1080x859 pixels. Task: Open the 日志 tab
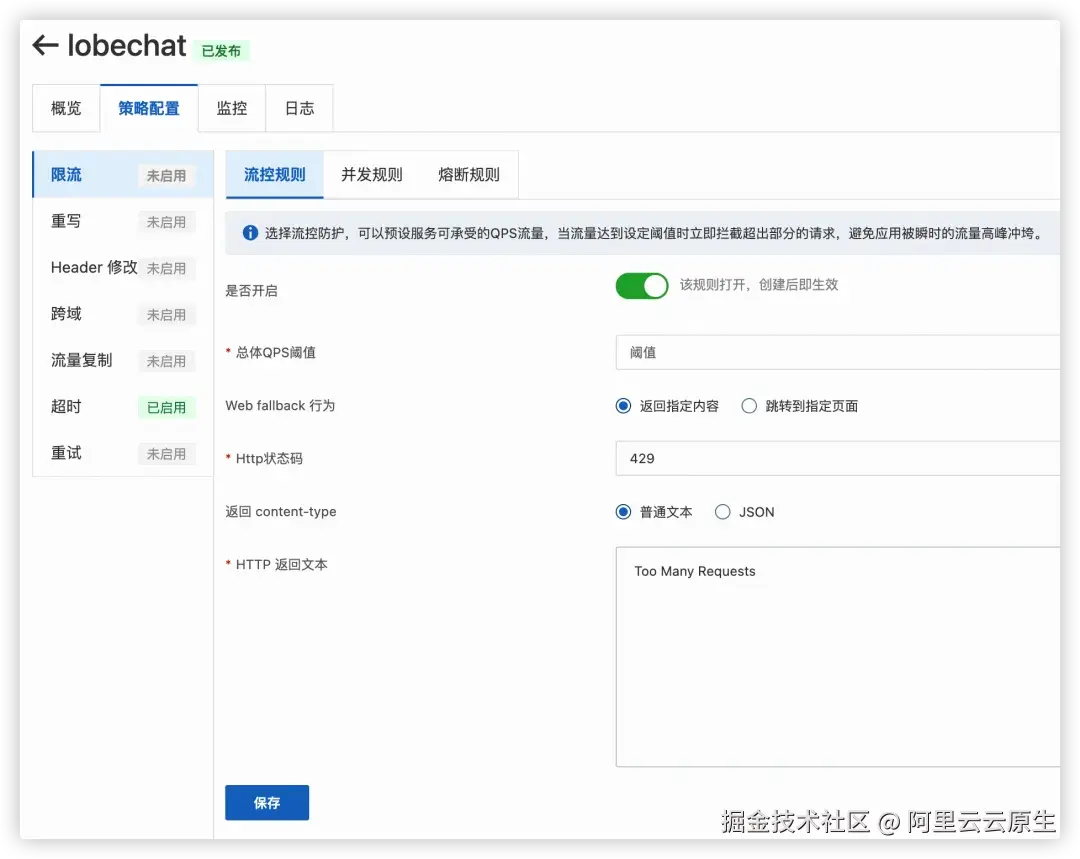coord(298,107)
